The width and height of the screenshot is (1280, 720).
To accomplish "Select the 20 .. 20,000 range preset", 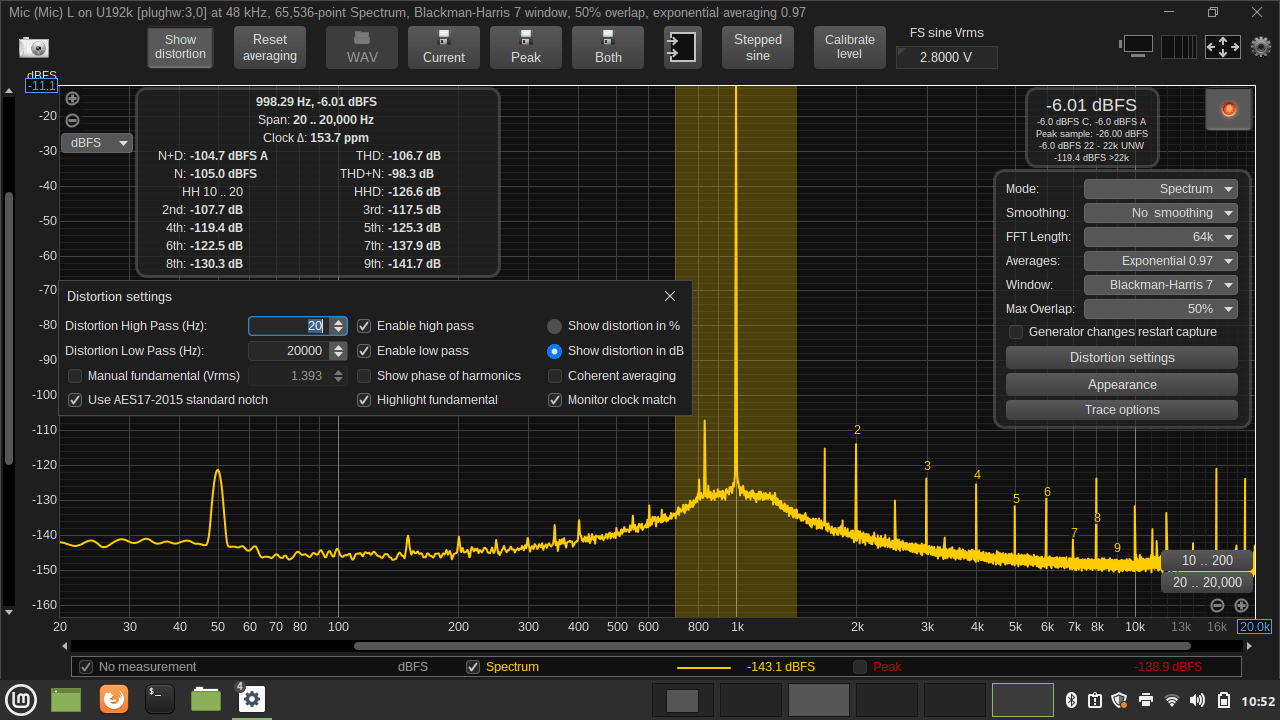I will [1207, 582].
